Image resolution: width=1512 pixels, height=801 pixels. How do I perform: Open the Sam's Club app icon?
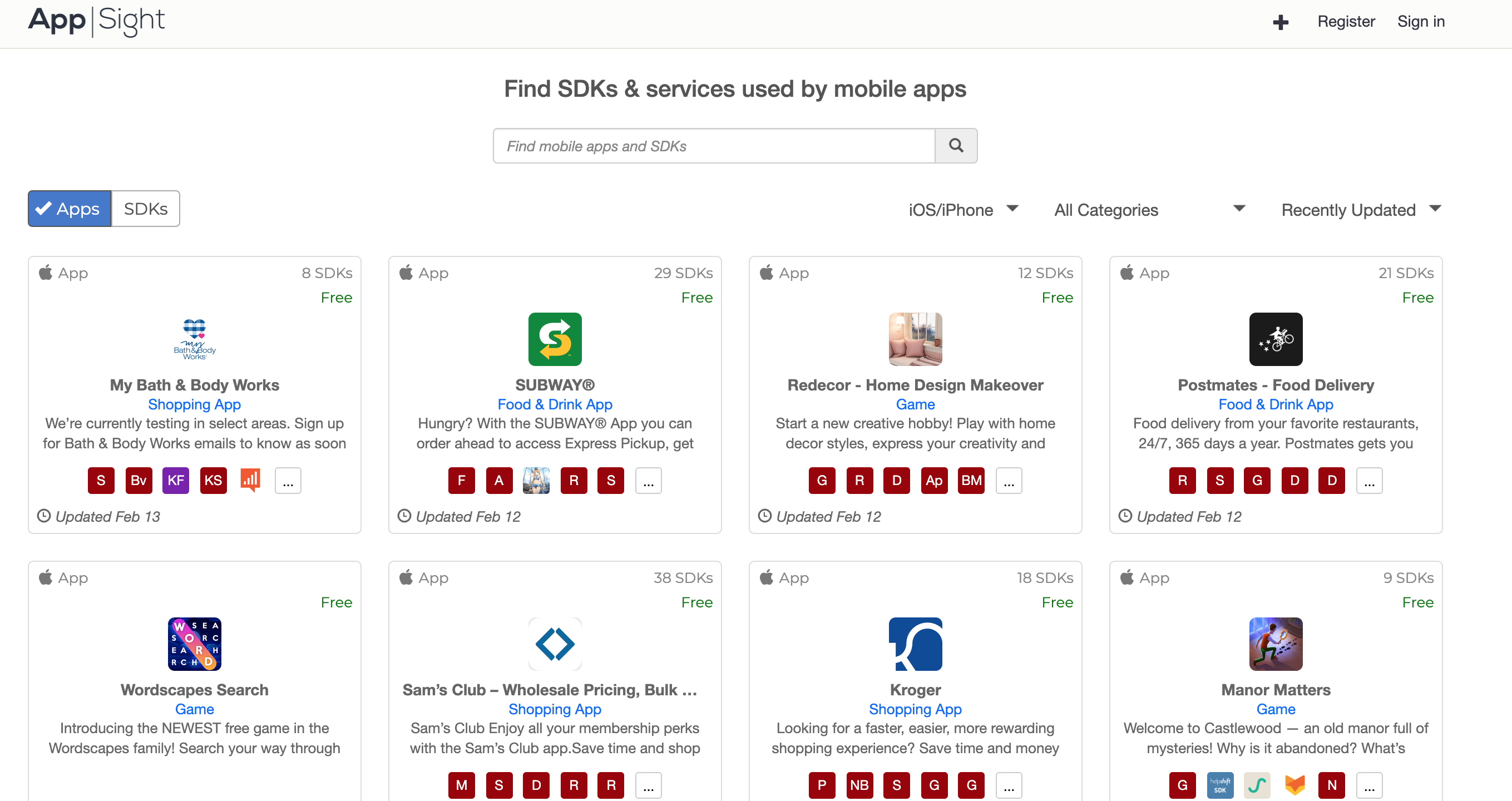tap(555, 644)
